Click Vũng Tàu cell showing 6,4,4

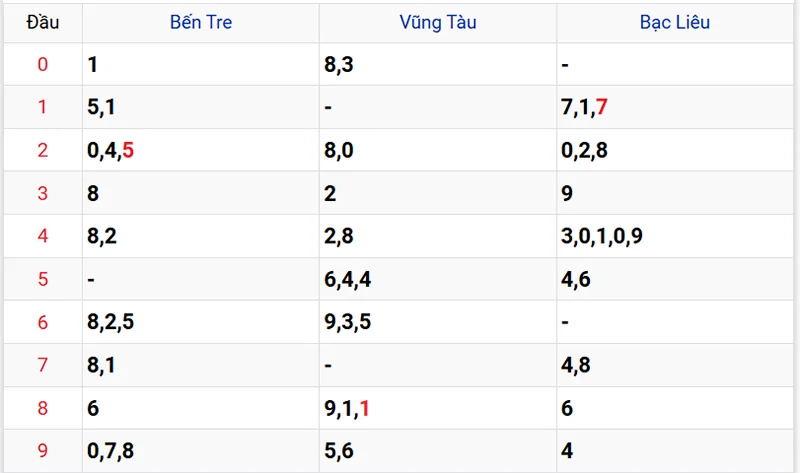[348, 280]
